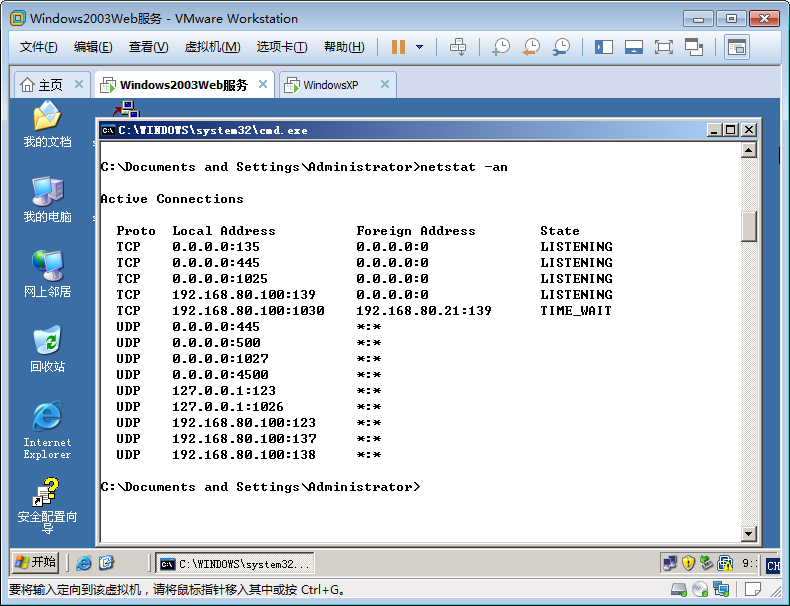Click the foreign address 192.168.80.21:139

coord(424,311)
